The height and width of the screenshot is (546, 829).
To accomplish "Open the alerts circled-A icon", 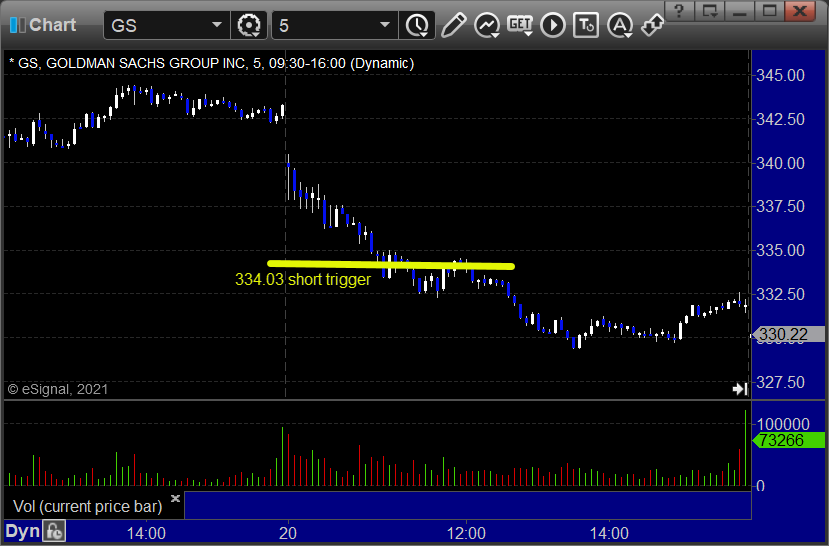I will click(x=620, y=25).
